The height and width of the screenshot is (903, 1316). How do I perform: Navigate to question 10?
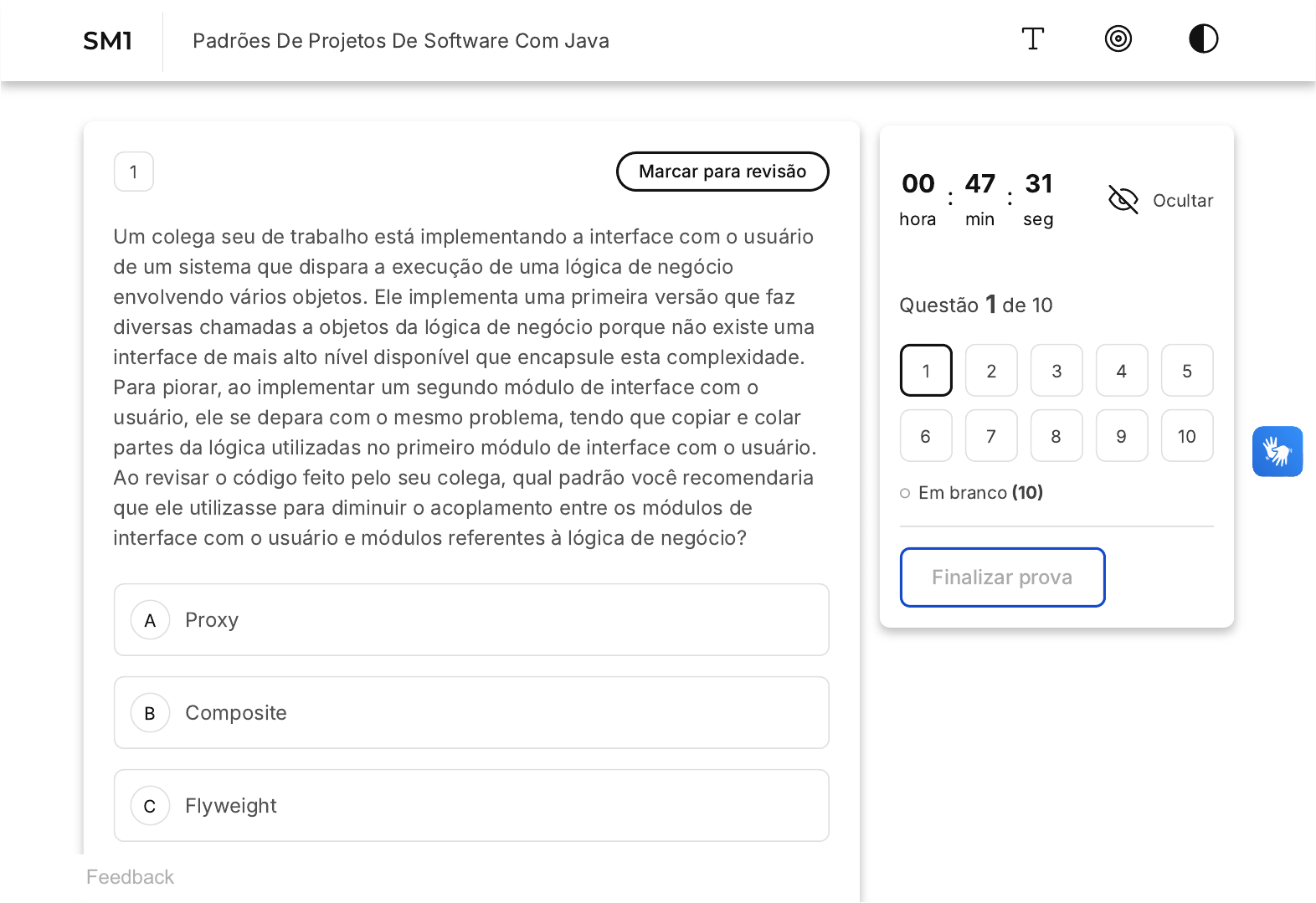pyautogui.click(x=1186, y=436)
